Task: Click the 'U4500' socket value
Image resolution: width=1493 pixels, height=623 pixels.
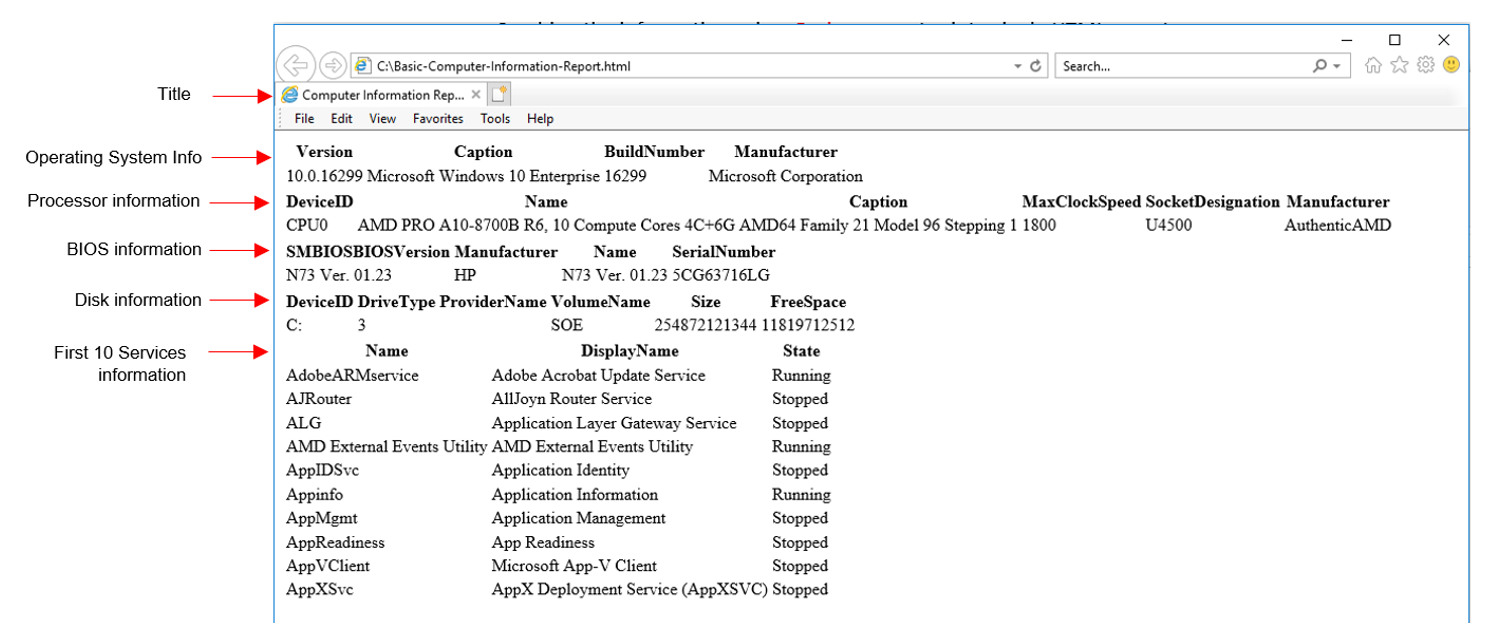Action: (x=1169, y=226)
